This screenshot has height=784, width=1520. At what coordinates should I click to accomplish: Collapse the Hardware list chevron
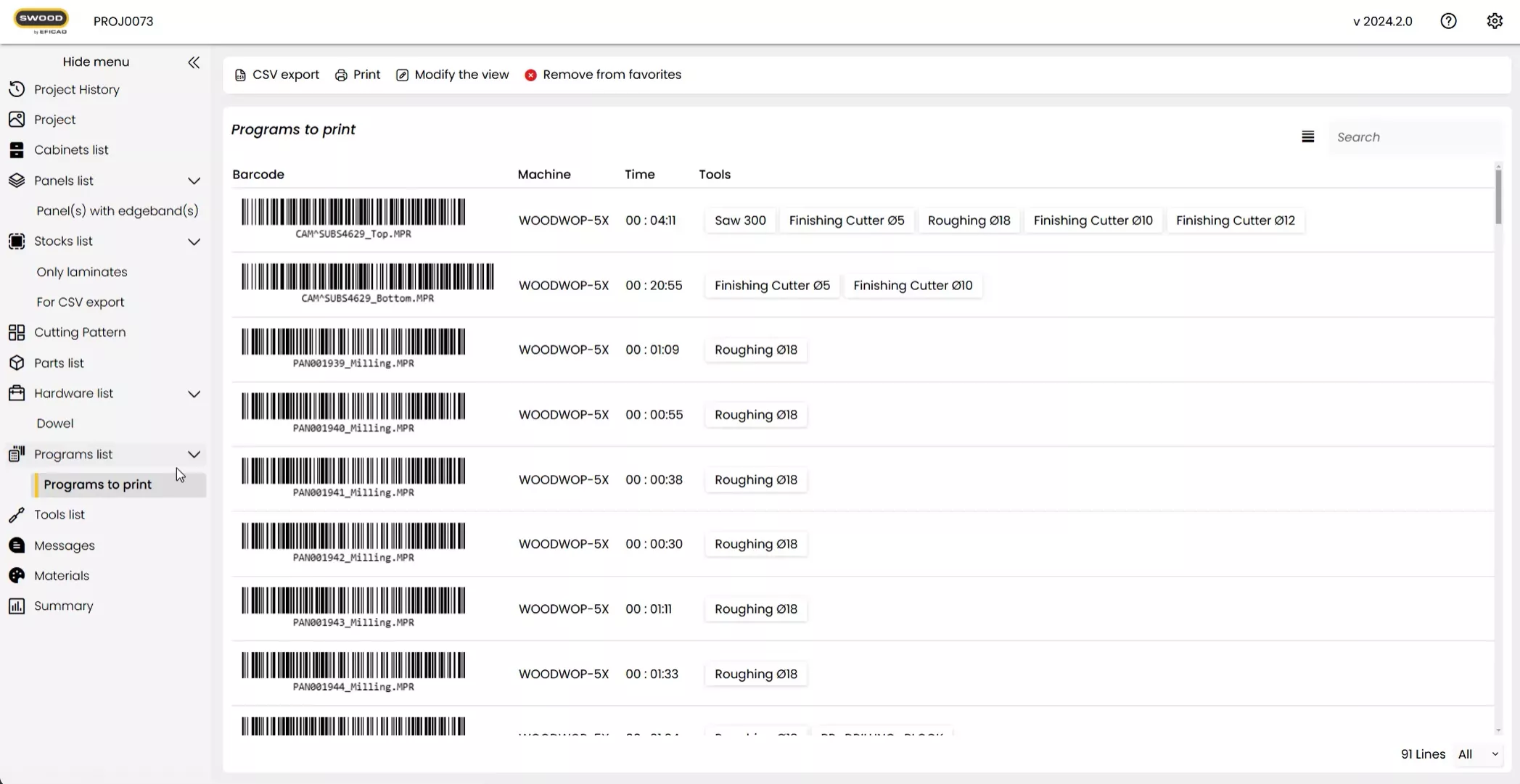pos(194,394)
